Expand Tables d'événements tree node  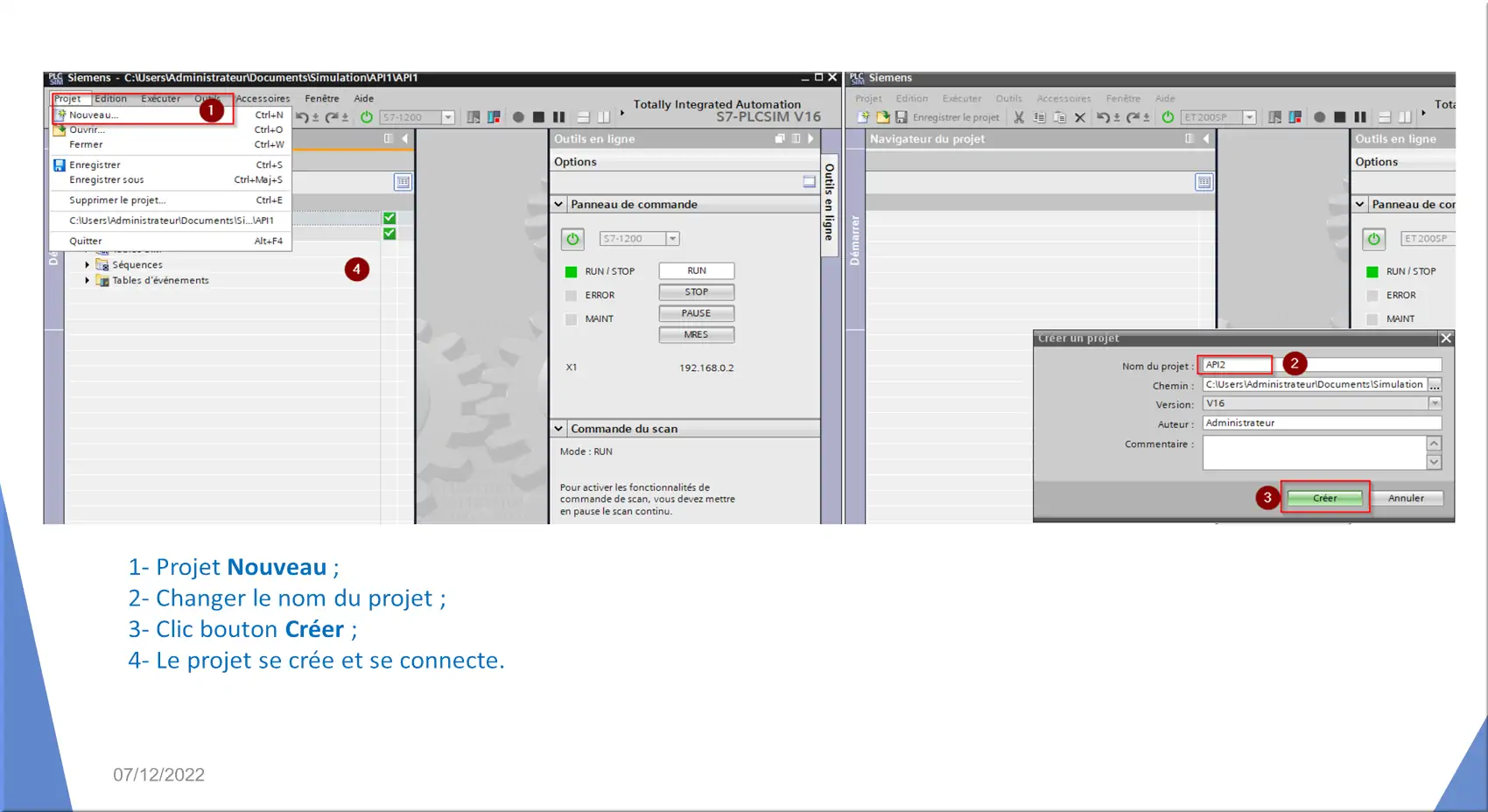[x=88, y=281]
